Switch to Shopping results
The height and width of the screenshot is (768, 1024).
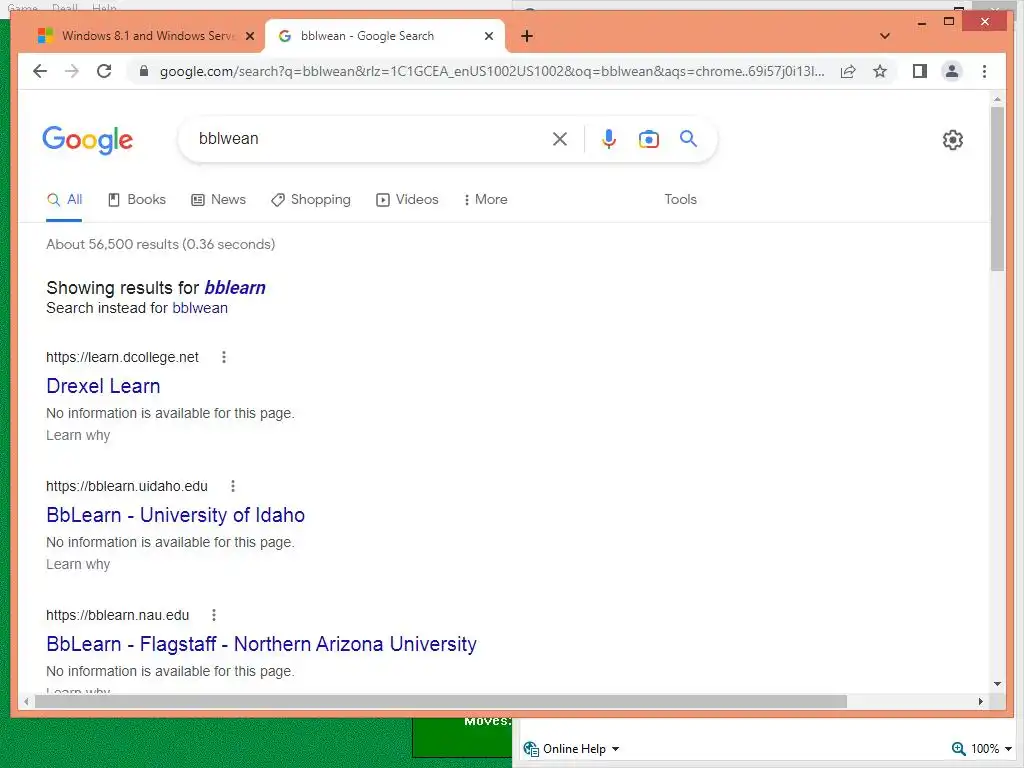[x=311, y=199]
